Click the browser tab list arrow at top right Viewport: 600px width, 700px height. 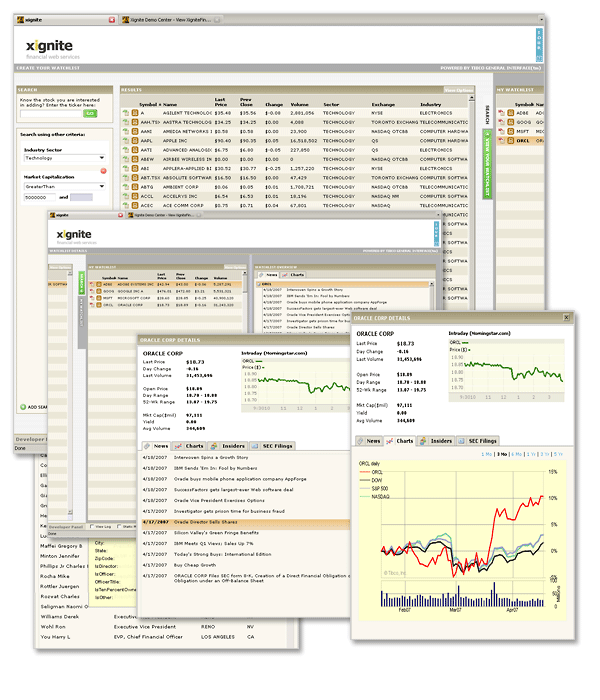(542, 20)
